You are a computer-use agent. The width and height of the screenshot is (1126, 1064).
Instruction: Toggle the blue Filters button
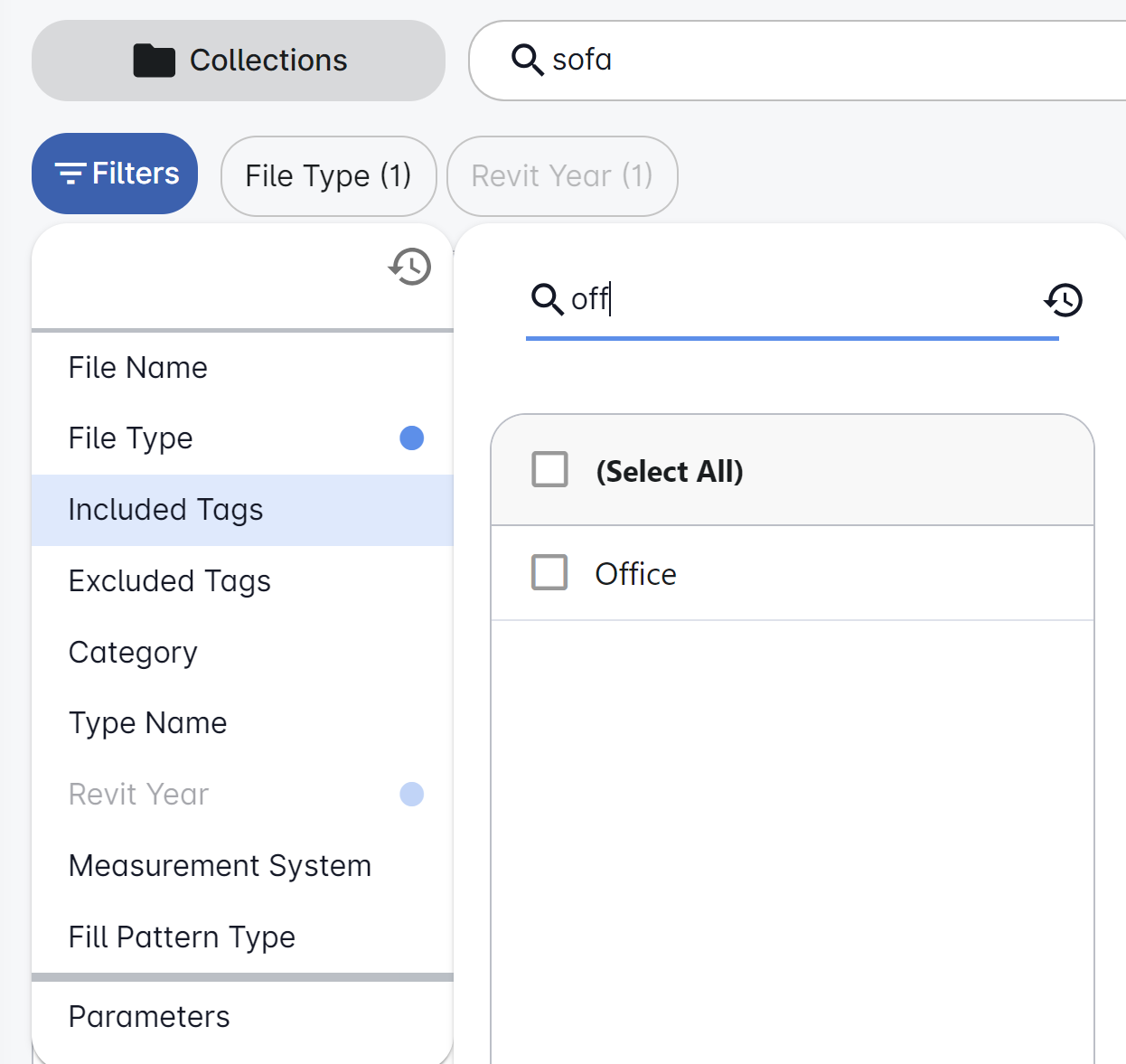[115, 174]
